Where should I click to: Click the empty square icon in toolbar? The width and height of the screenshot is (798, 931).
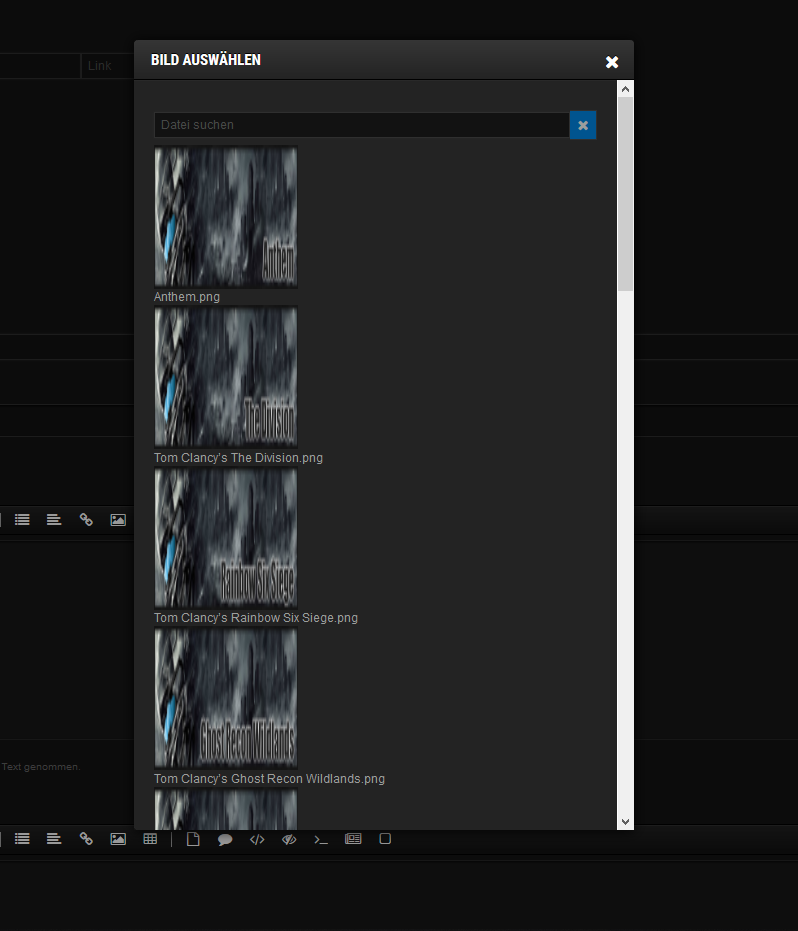point(385,840)
